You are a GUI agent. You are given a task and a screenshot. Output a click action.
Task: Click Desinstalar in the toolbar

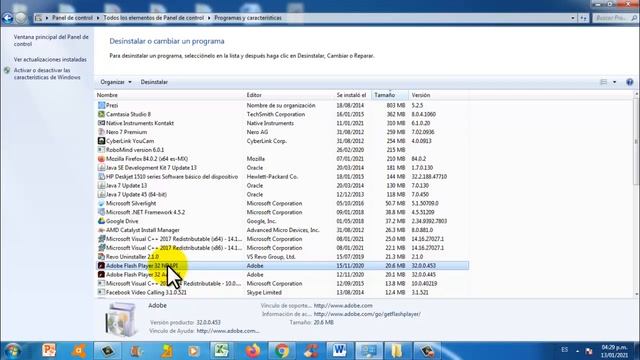154,82
